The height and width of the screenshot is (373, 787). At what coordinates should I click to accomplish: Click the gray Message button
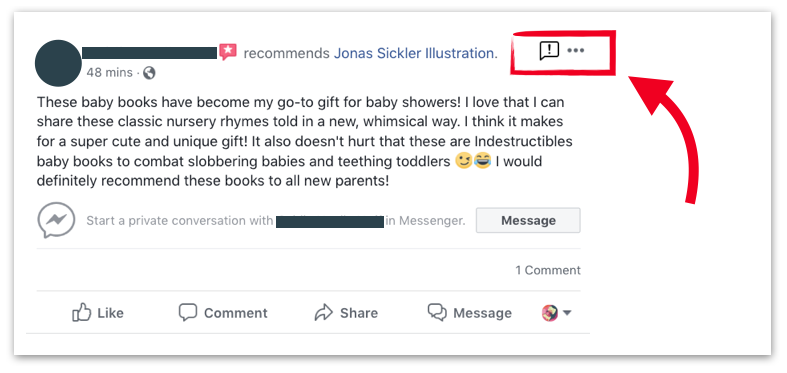pos(528,220)
